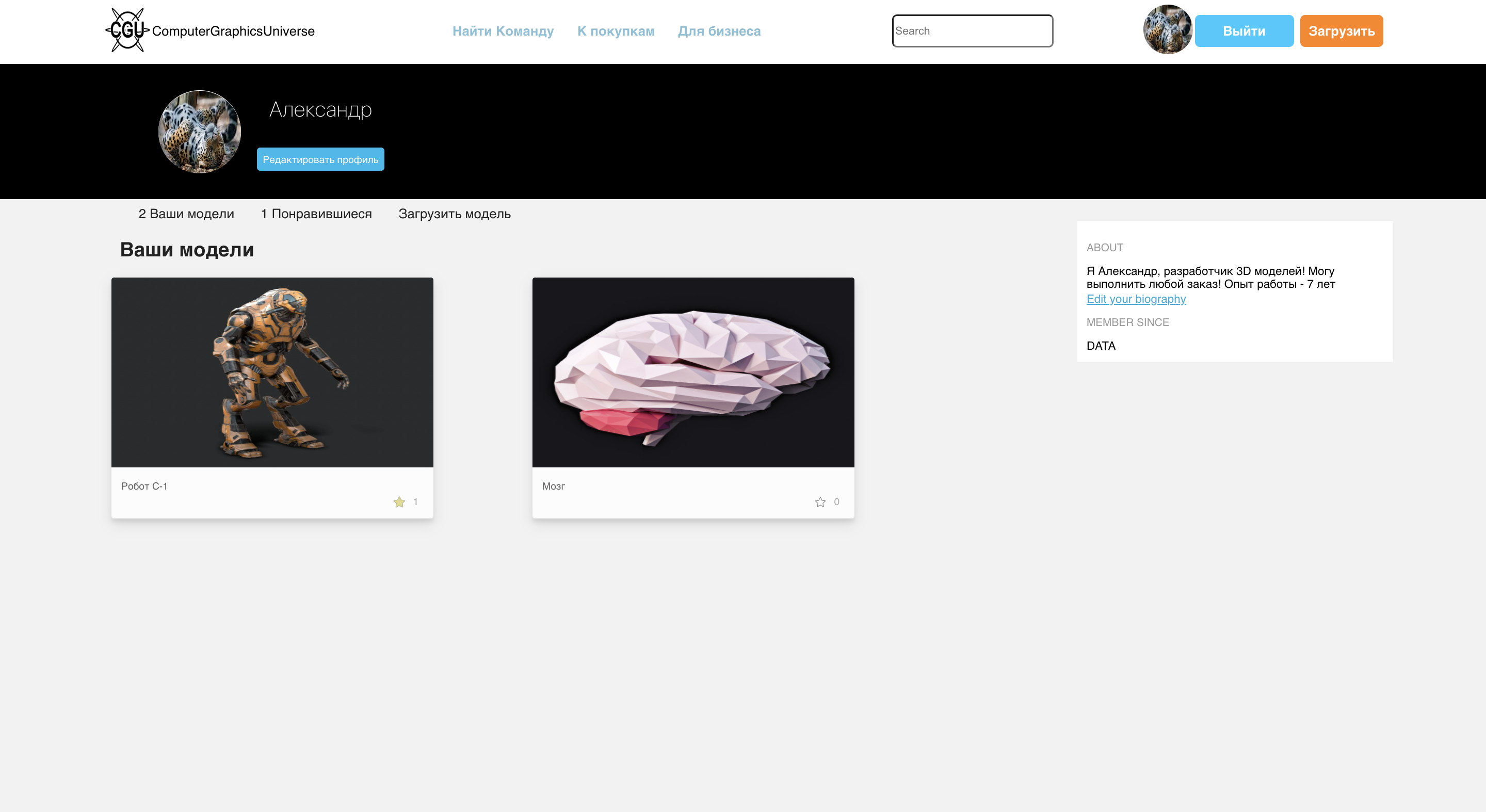Open the Для бизнеса section
1486x812 pixels.
point(719,31)
